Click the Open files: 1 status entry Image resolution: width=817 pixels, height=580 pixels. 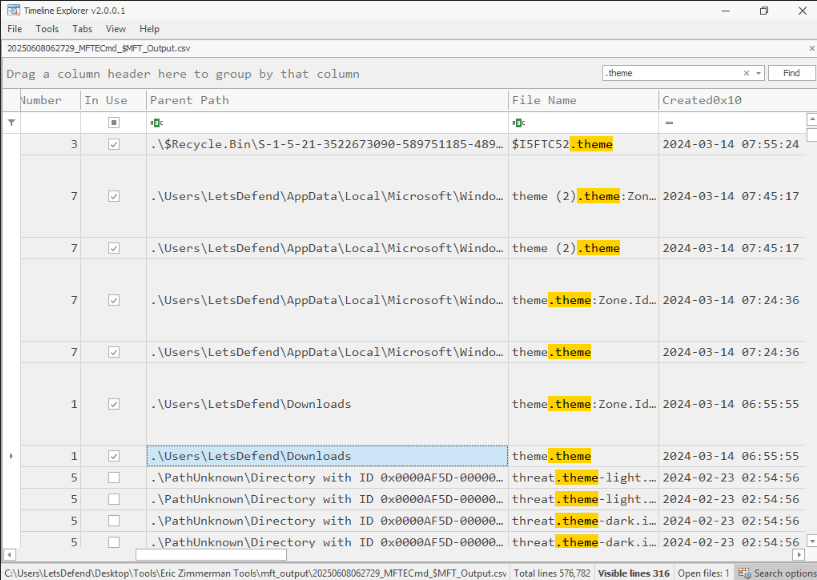point(703,573)
